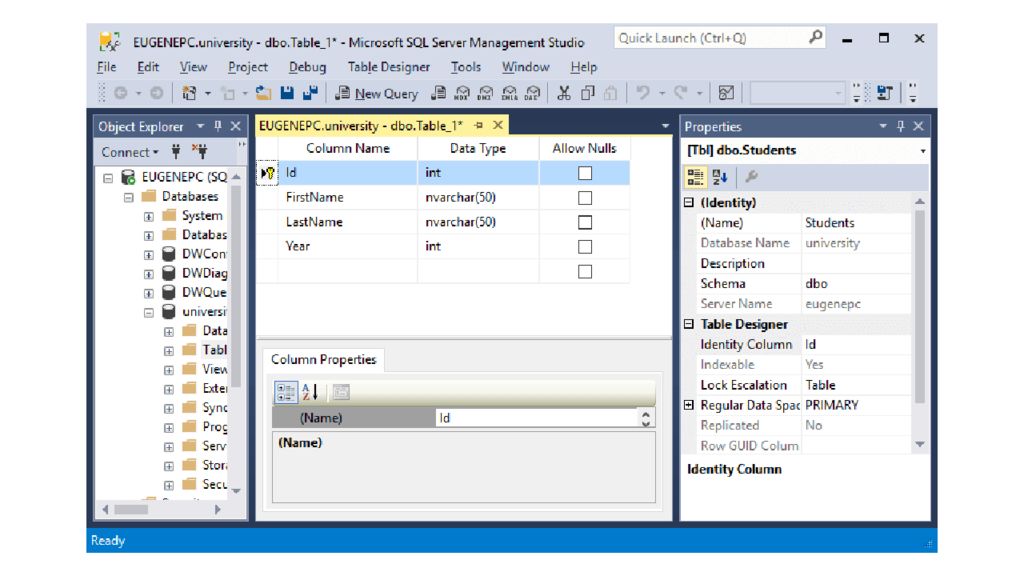
Task: Open the Connect dropdown in Object Explorer
Action: click(129, 152)
